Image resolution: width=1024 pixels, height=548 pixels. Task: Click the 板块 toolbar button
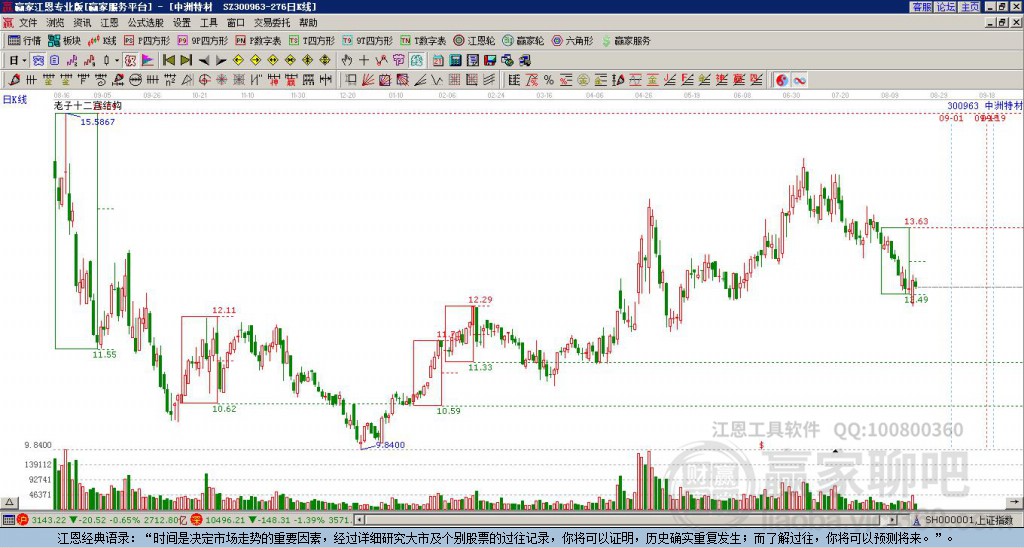pyautogui.click(x=64, y=40)
